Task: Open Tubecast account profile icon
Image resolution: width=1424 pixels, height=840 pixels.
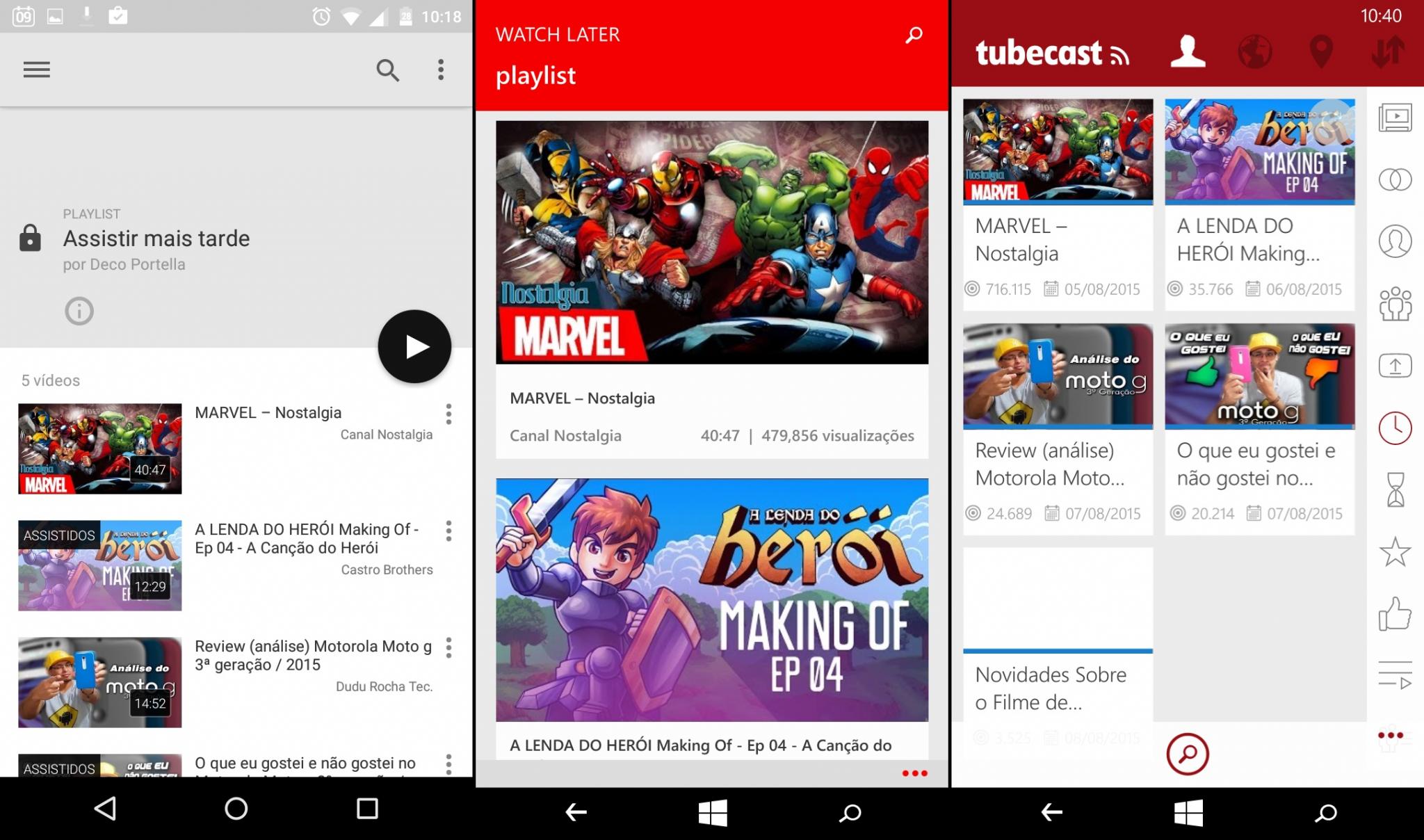Action: [x=1188, y=51]
